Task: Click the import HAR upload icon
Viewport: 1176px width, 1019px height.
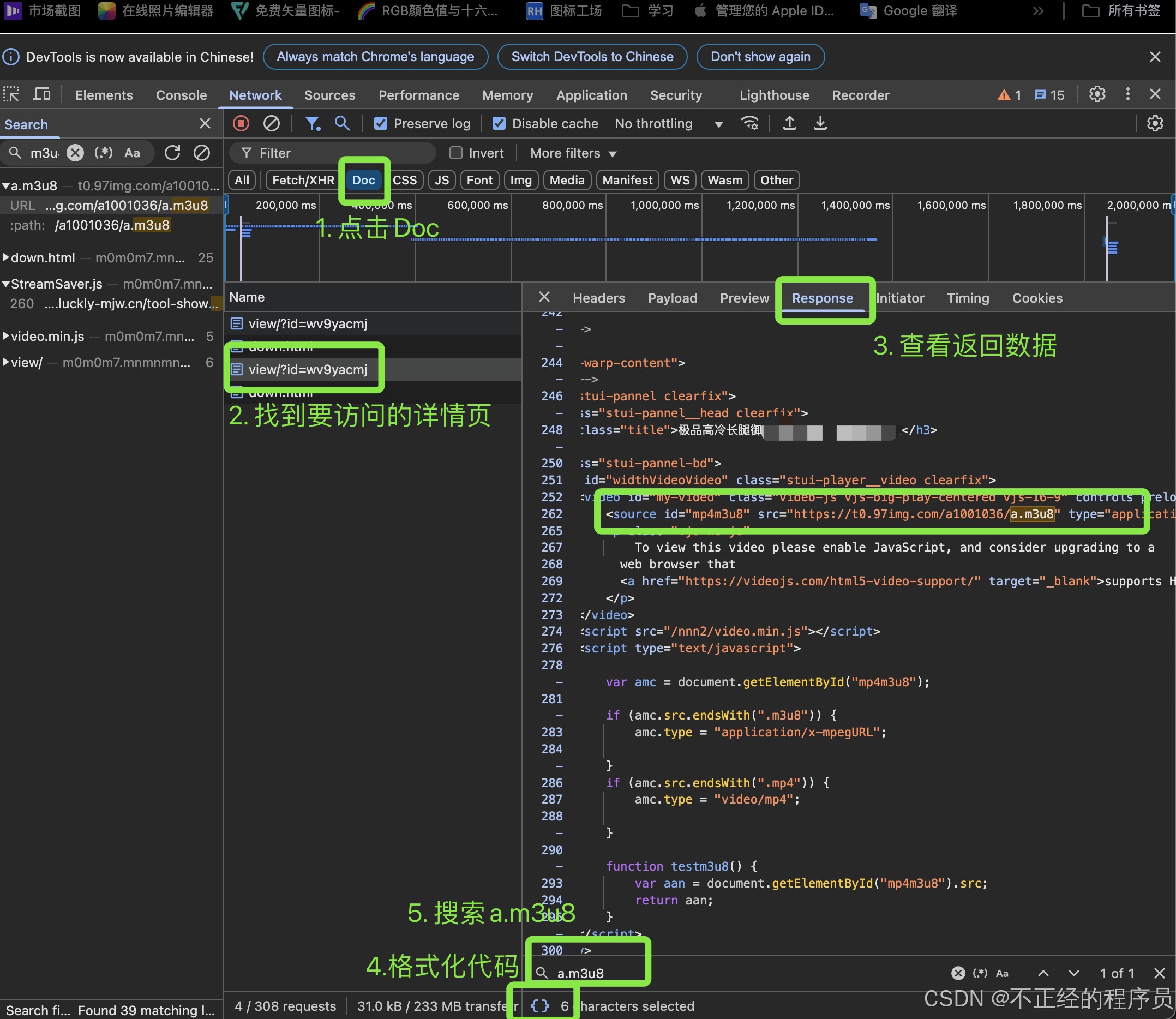Action: point(789,123)
